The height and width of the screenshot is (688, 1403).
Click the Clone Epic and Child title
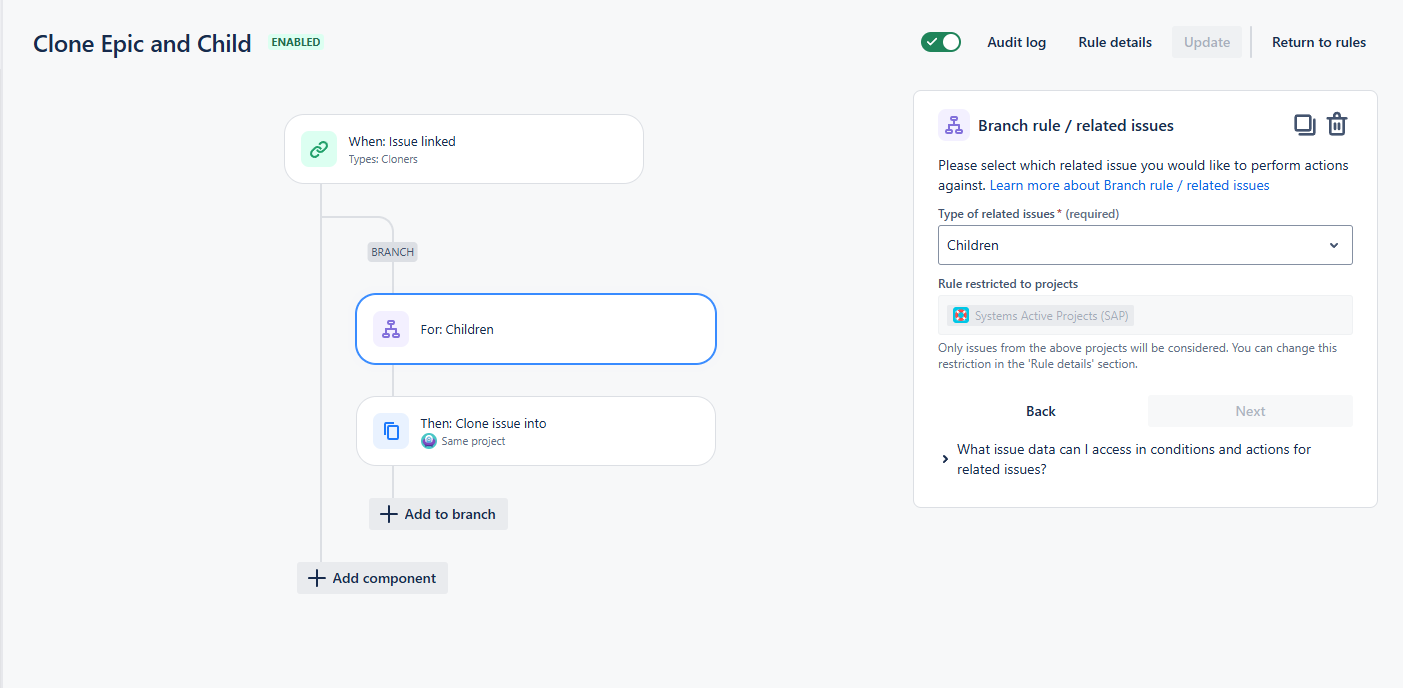click(142, 43)
